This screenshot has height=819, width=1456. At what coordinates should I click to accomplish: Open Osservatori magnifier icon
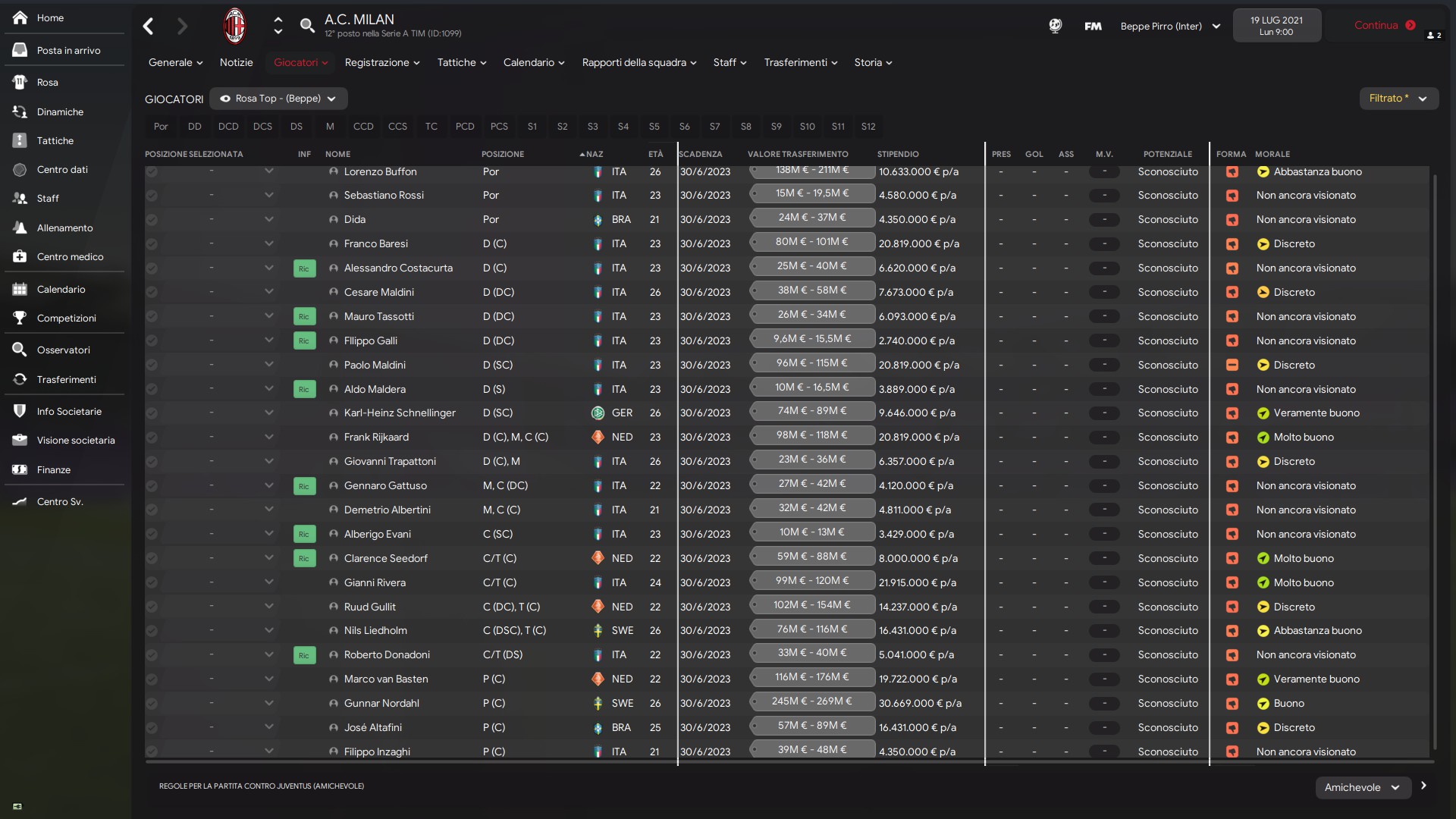tap(20, 350)
